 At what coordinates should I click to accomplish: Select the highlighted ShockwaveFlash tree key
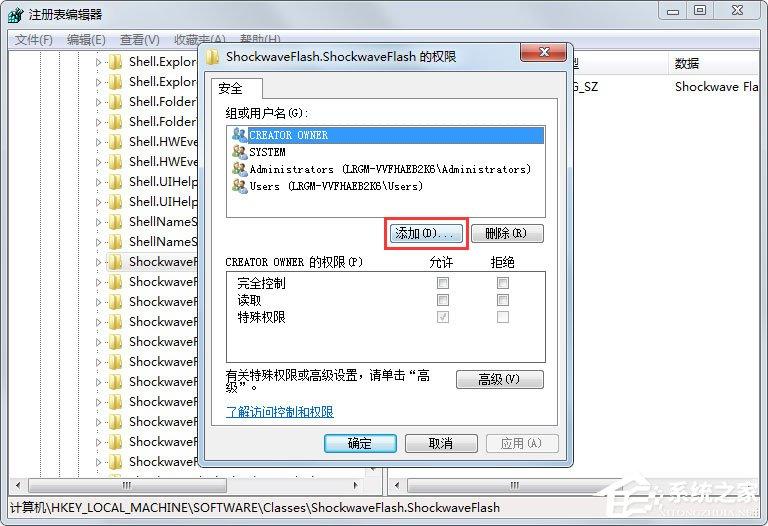pos(163,262)
